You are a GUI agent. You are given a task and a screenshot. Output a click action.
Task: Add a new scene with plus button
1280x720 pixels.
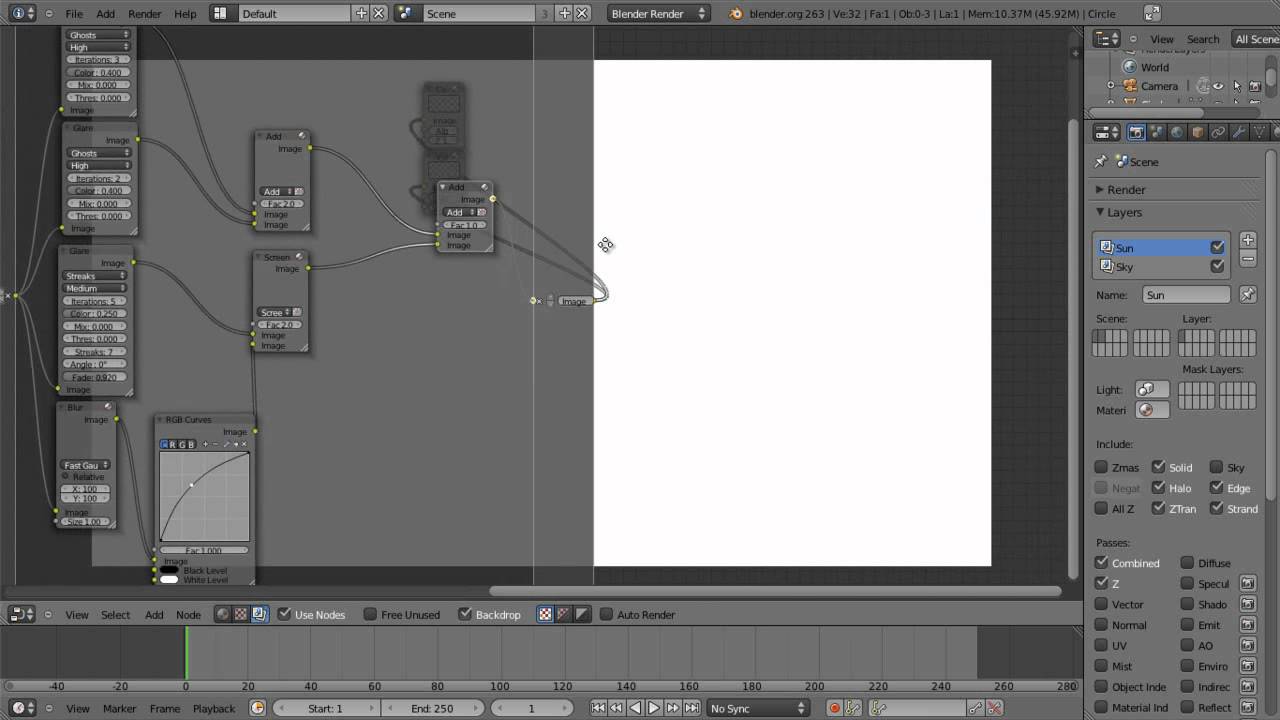pyautogui.click(x=564, y=13)
